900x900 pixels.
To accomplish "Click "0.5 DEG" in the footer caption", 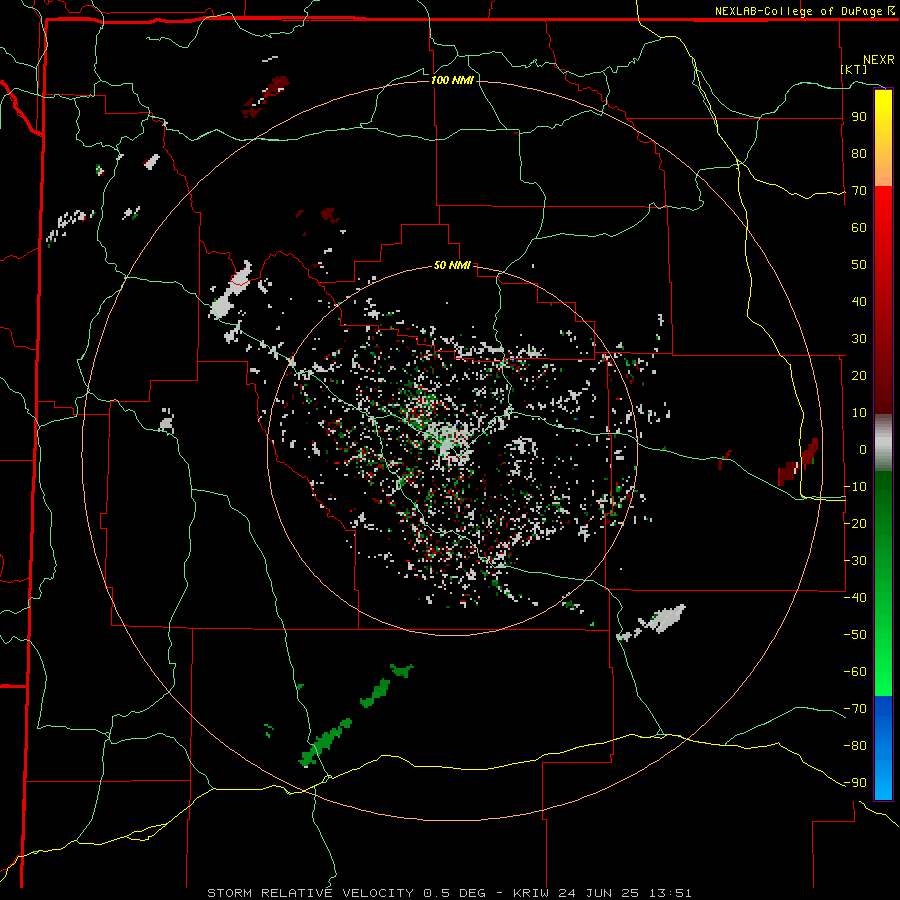I will (455, 893).
